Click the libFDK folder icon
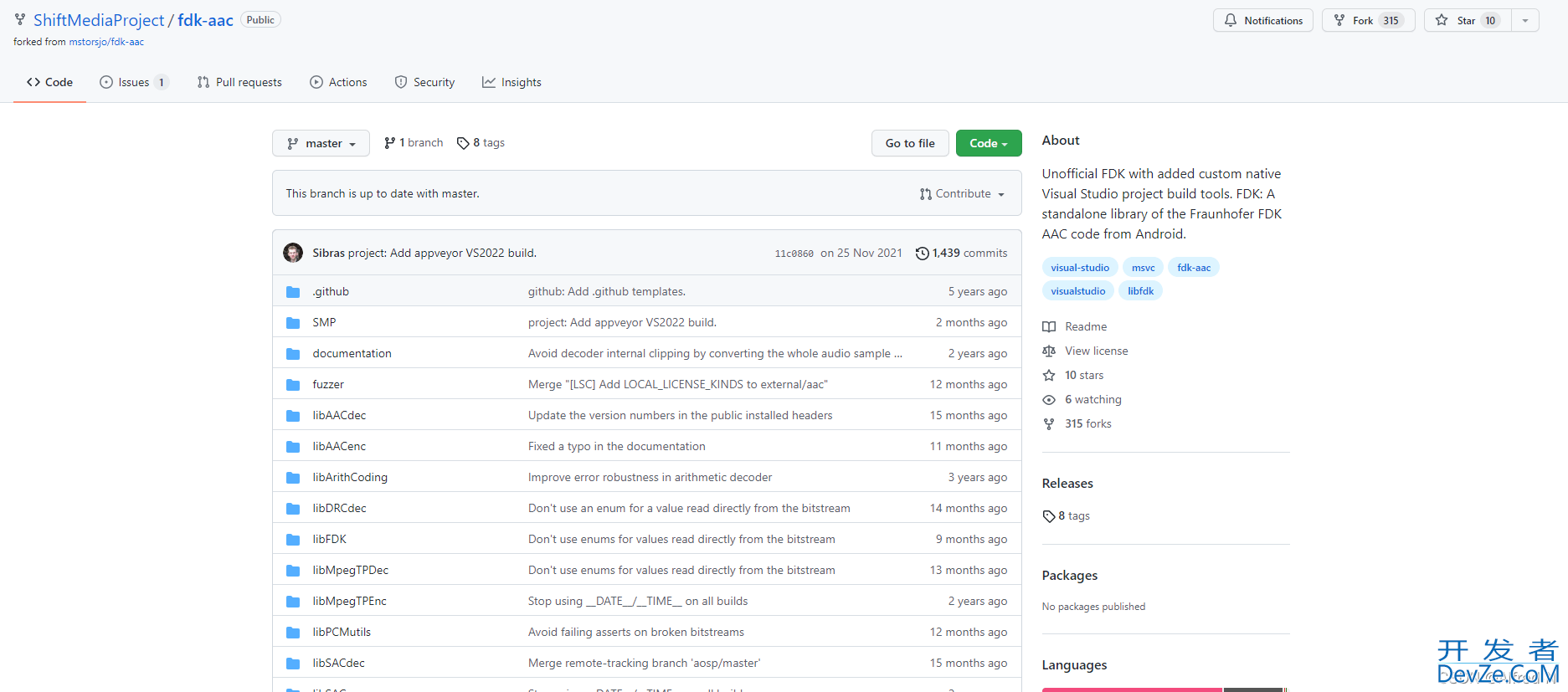This screenshot has height=692, width=1568. (x=293, y=540)
